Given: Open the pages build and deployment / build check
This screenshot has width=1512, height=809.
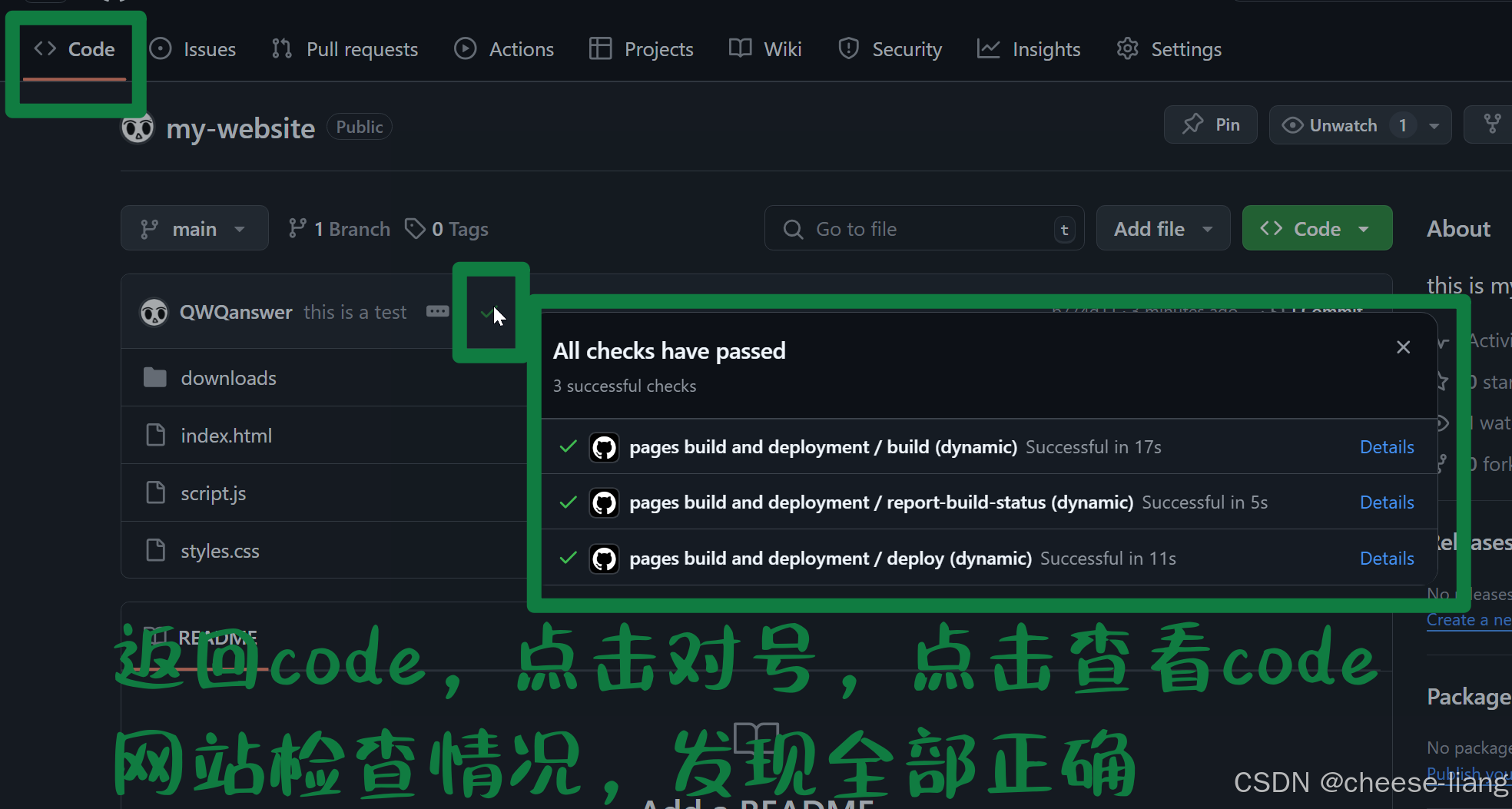Looking at the screenshot, I should point(823,447).
